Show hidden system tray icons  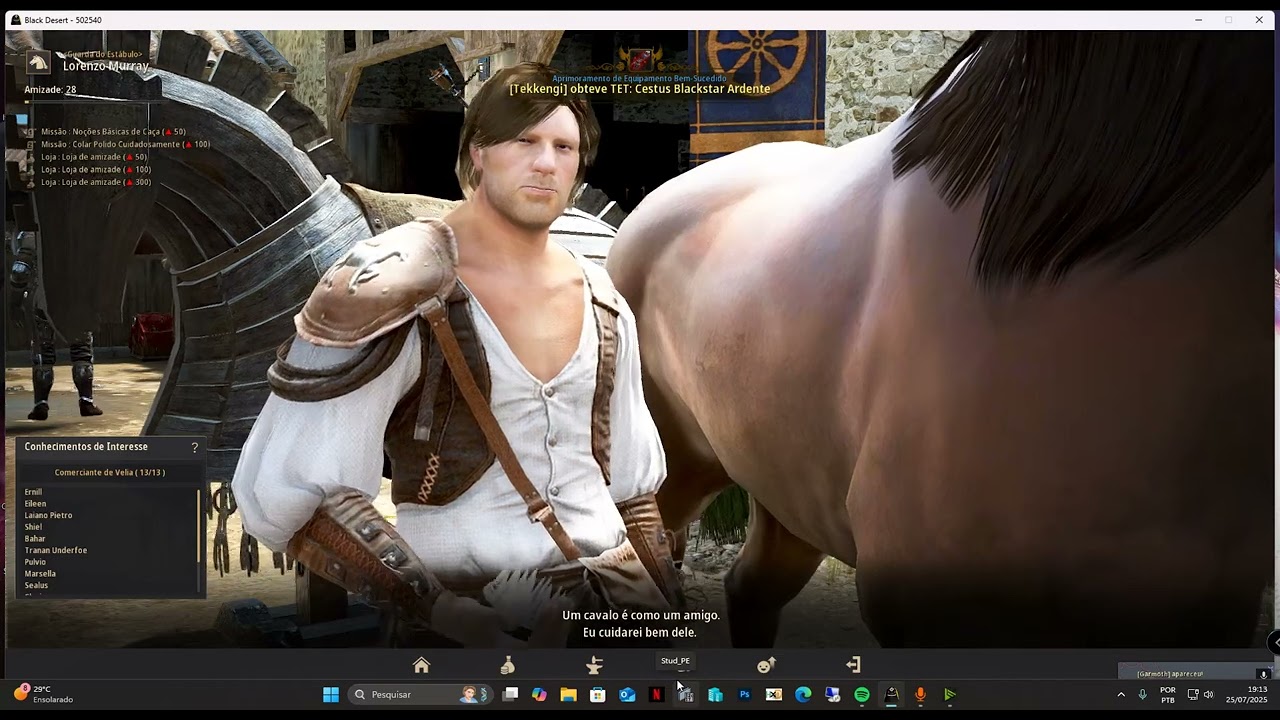(x=1121, y=694)
